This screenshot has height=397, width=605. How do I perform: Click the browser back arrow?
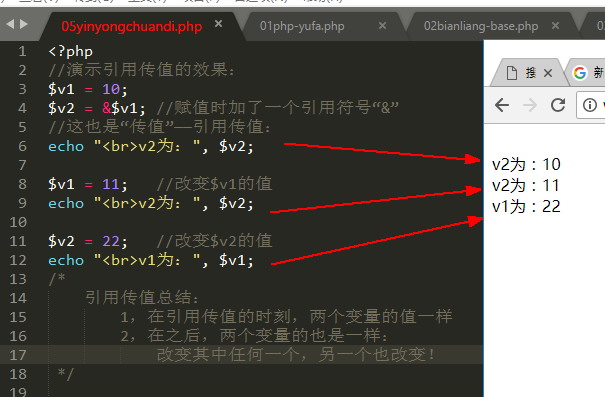point(502,105)
